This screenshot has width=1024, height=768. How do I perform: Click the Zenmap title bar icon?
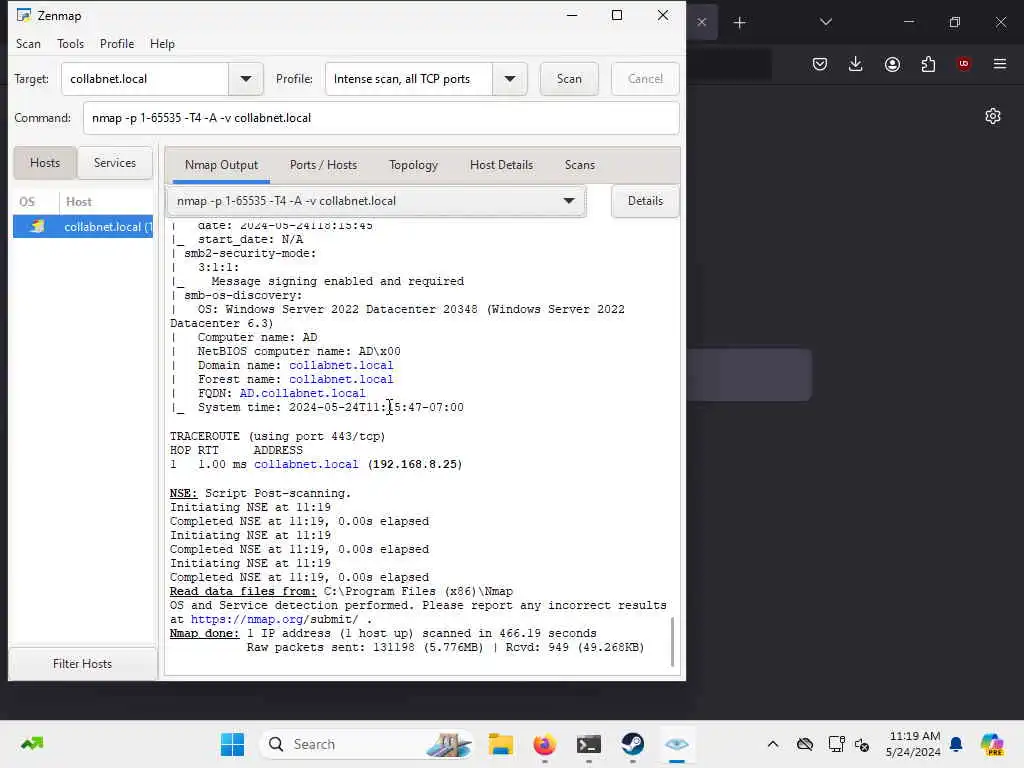24,15
